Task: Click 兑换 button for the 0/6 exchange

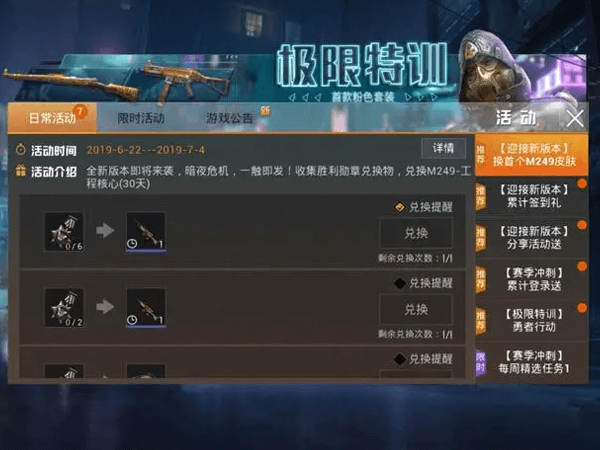Action: [416, 233]
